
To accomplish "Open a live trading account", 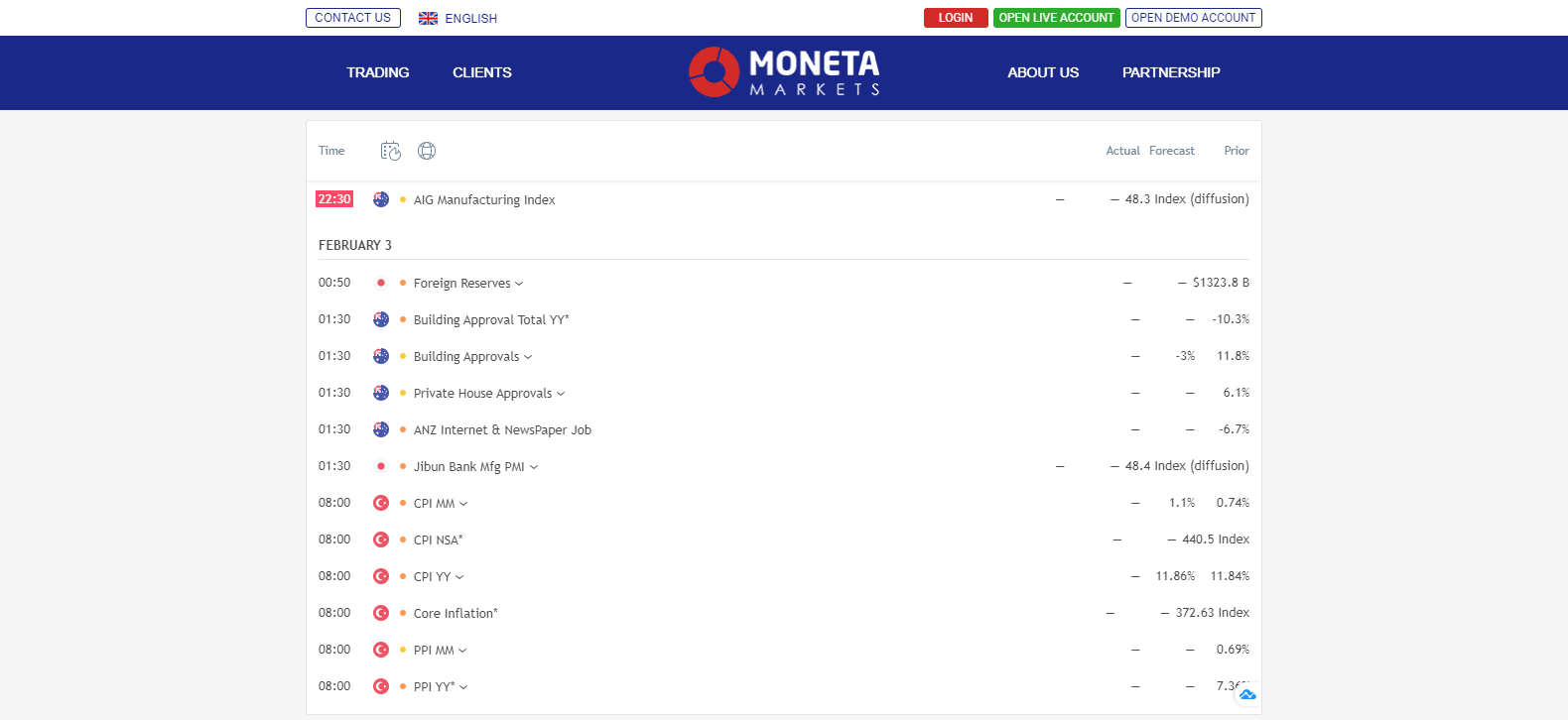I will click(x=1056, y=17).
